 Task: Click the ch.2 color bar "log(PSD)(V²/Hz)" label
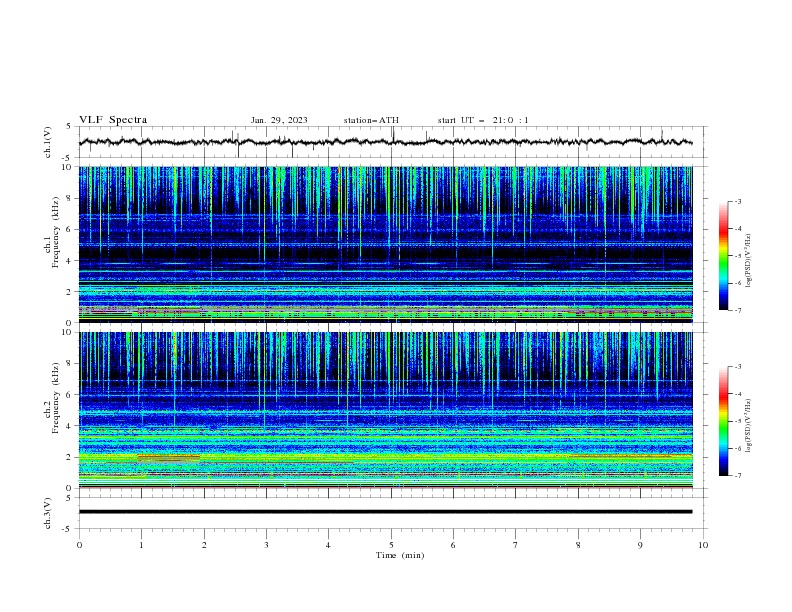(x=748, y=426)
